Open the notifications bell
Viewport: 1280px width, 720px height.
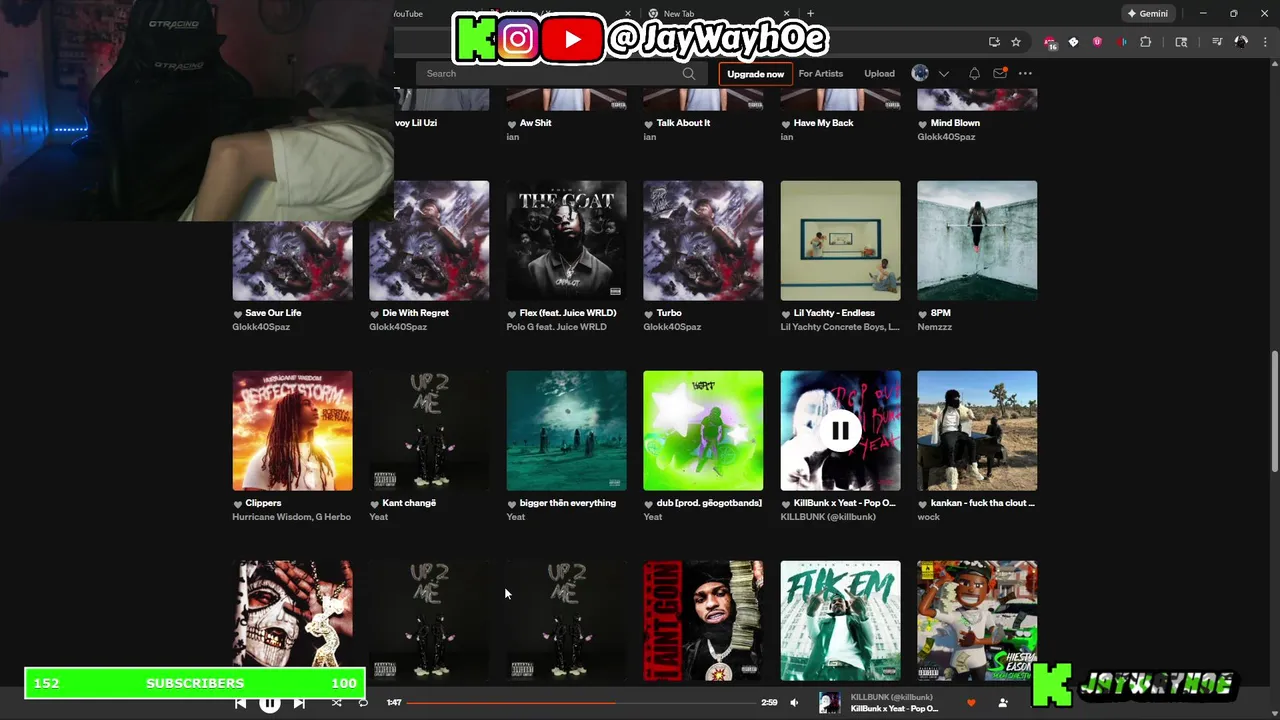tap(974, 73)
